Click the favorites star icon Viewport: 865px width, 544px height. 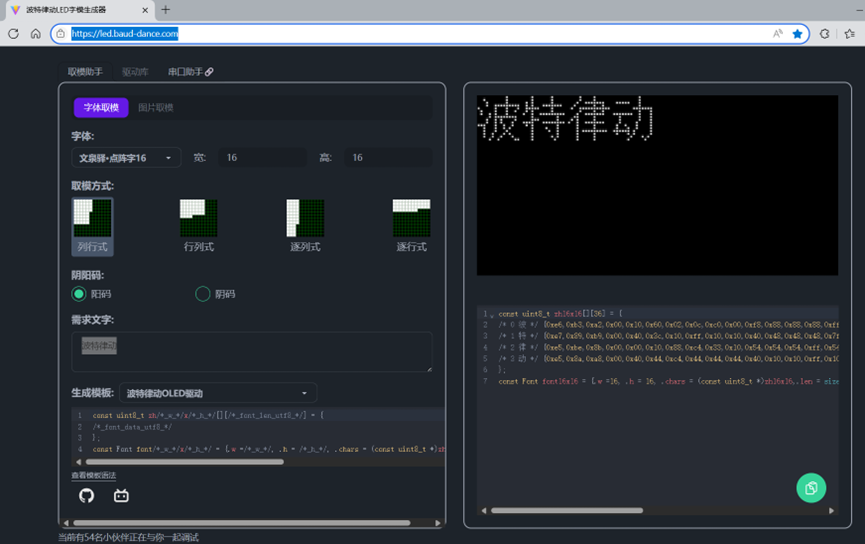point(797,34)
